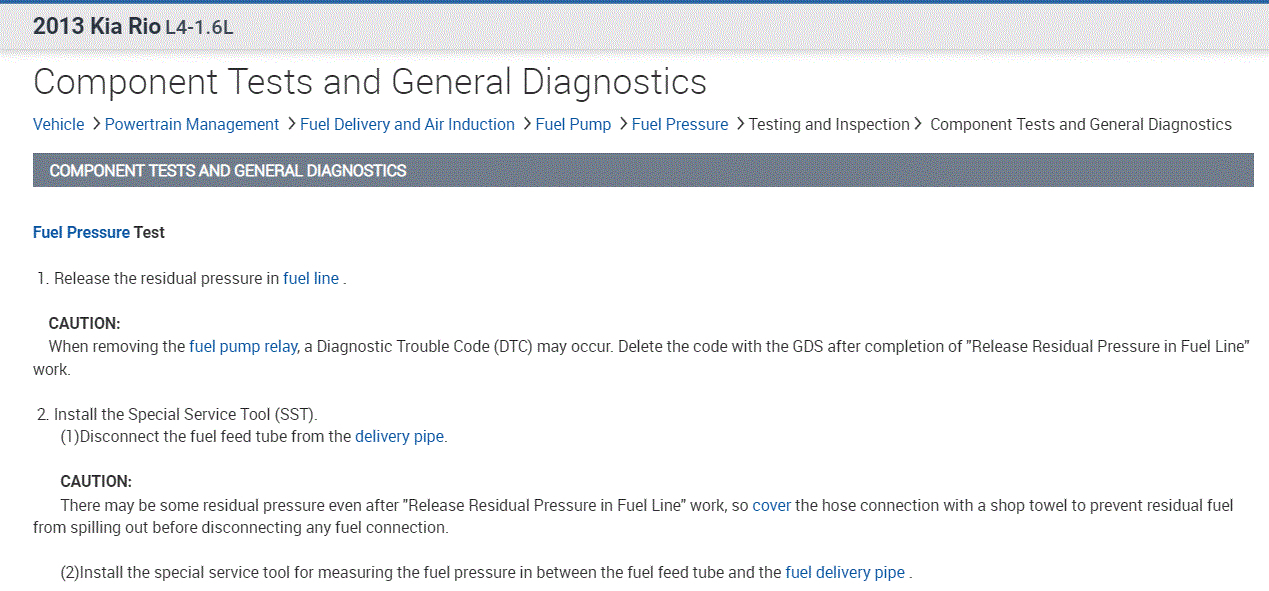Click the "fuel delivery pipe" link in step (2)
The height and width of the screenshot is (591, 1269).
coord(845,572)
